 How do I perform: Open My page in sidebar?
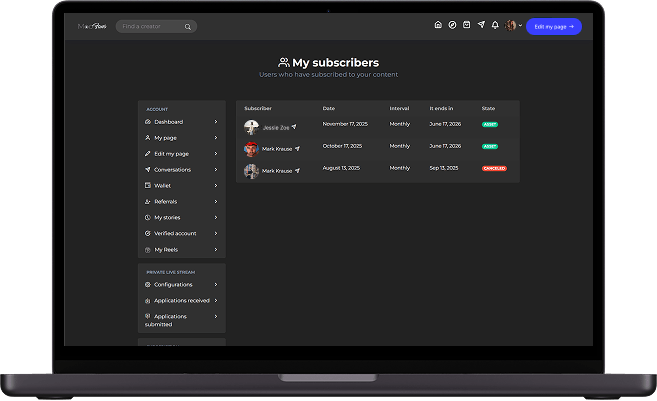pyautogui.click(x=181, y=138)
